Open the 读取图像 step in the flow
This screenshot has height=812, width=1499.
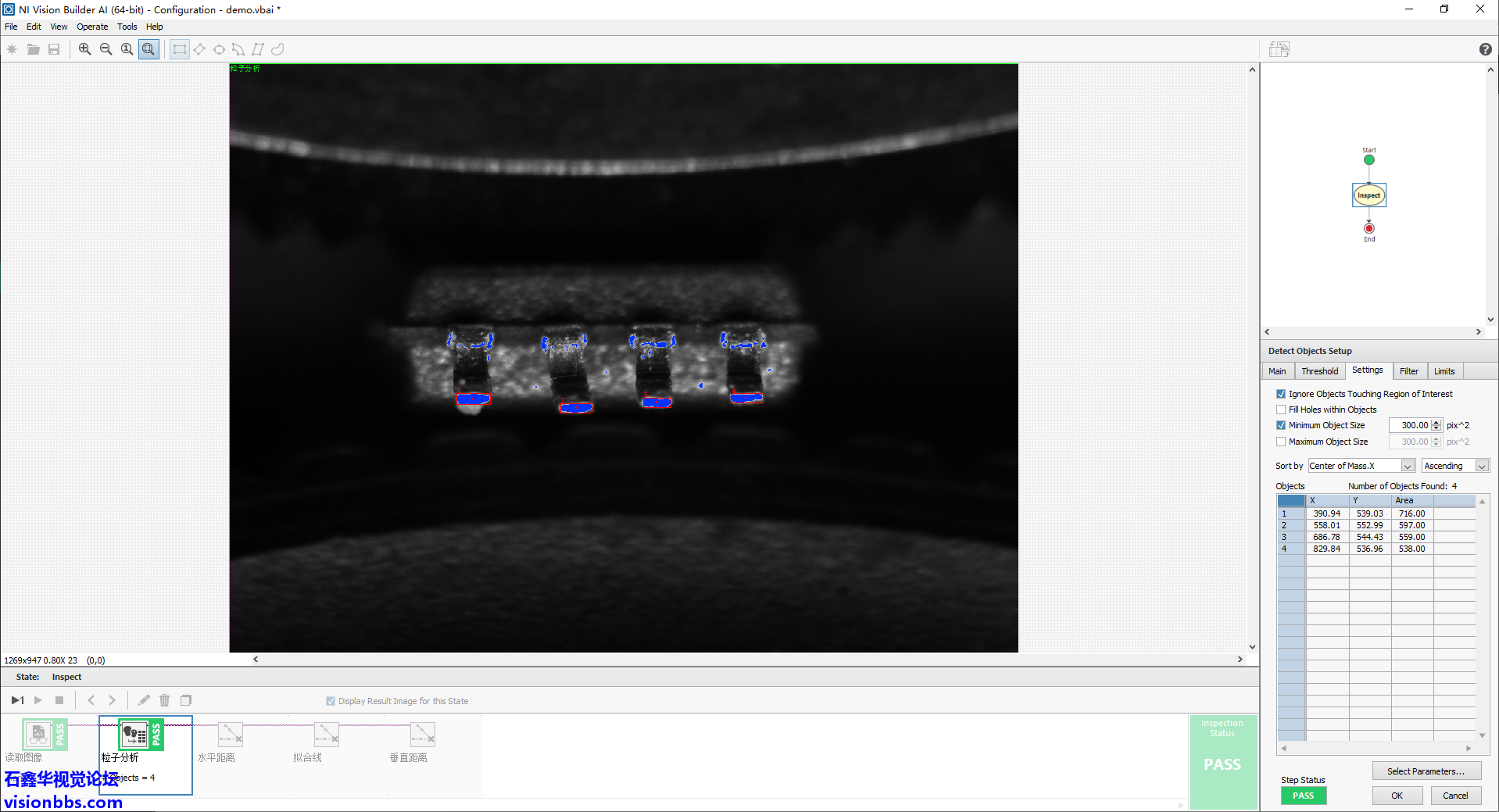pos(38,734)
